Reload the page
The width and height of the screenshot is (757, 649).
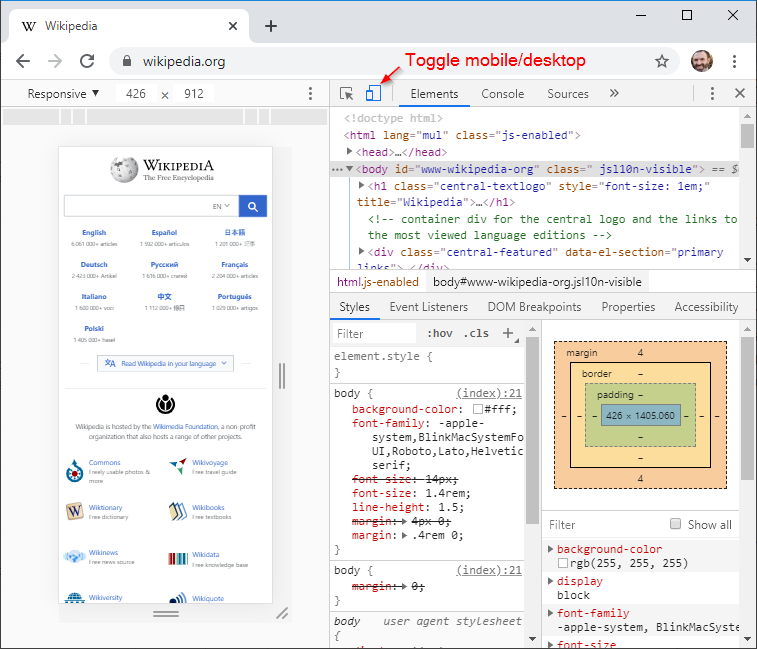[x=87, y=61]
